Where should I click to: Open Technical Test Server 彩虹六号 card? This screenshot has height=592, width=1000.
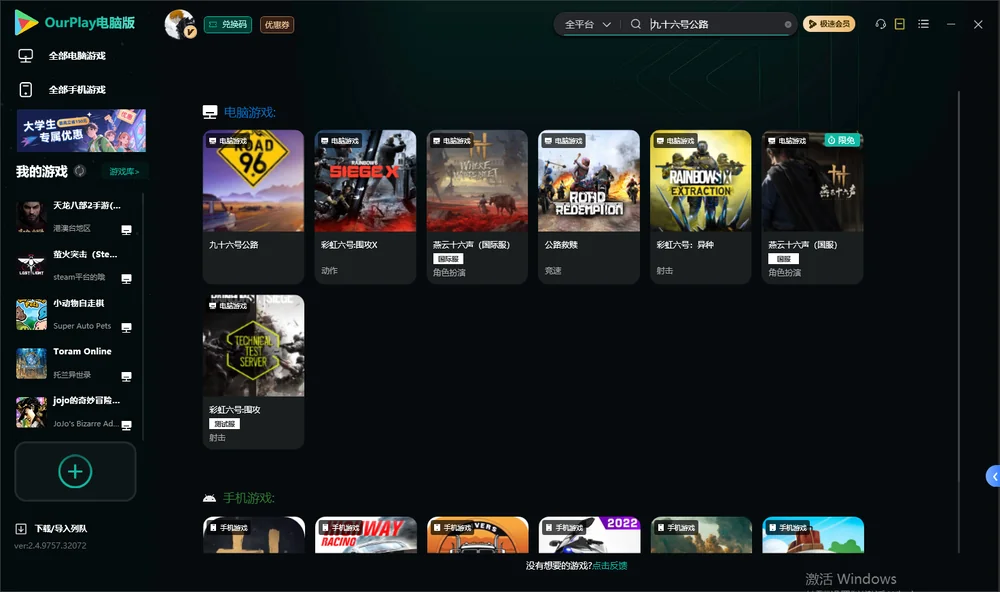coord(253,372)
